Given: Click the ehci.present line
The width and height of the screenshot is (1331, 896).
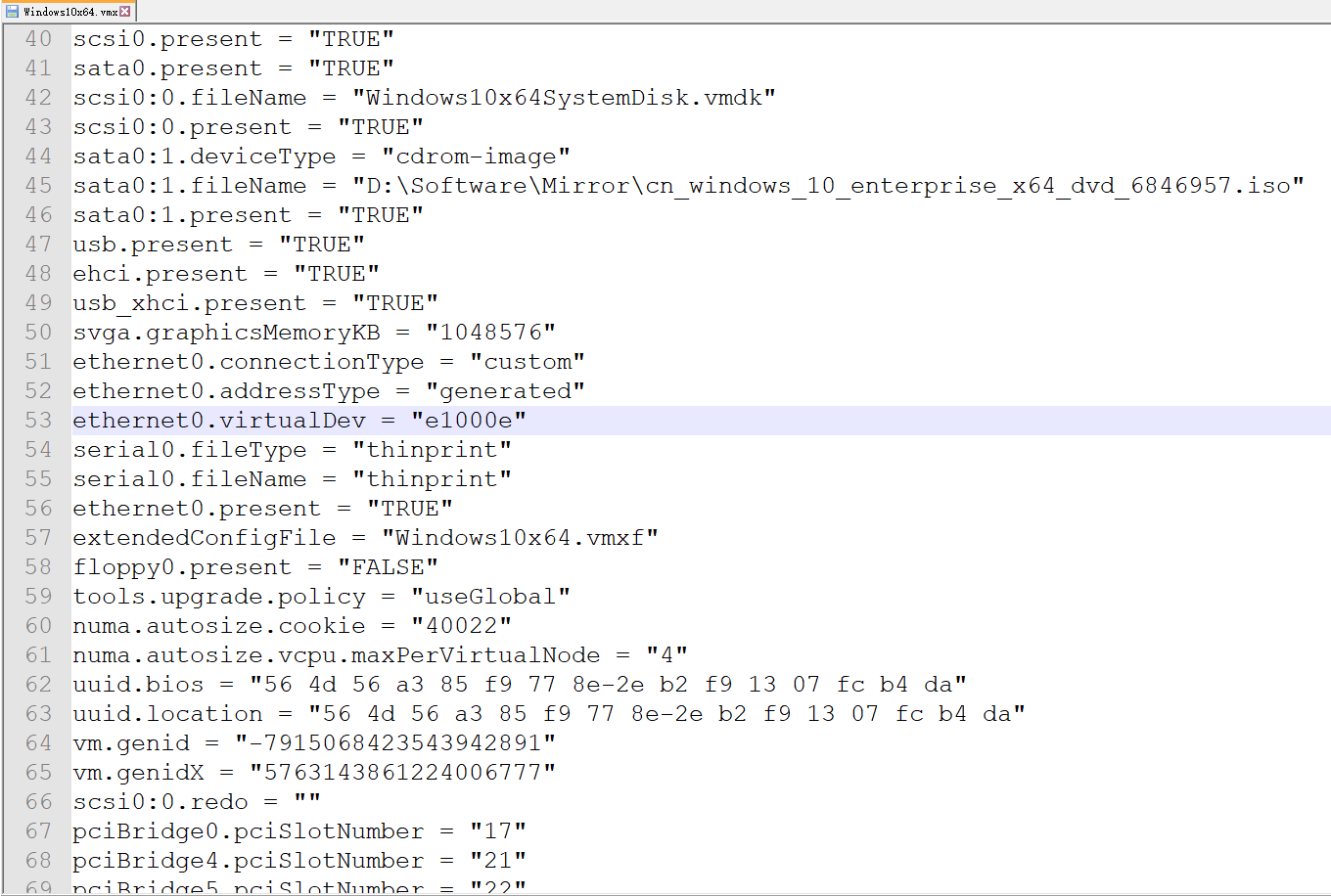Looking at the screenshot, I should coord(226,274).
